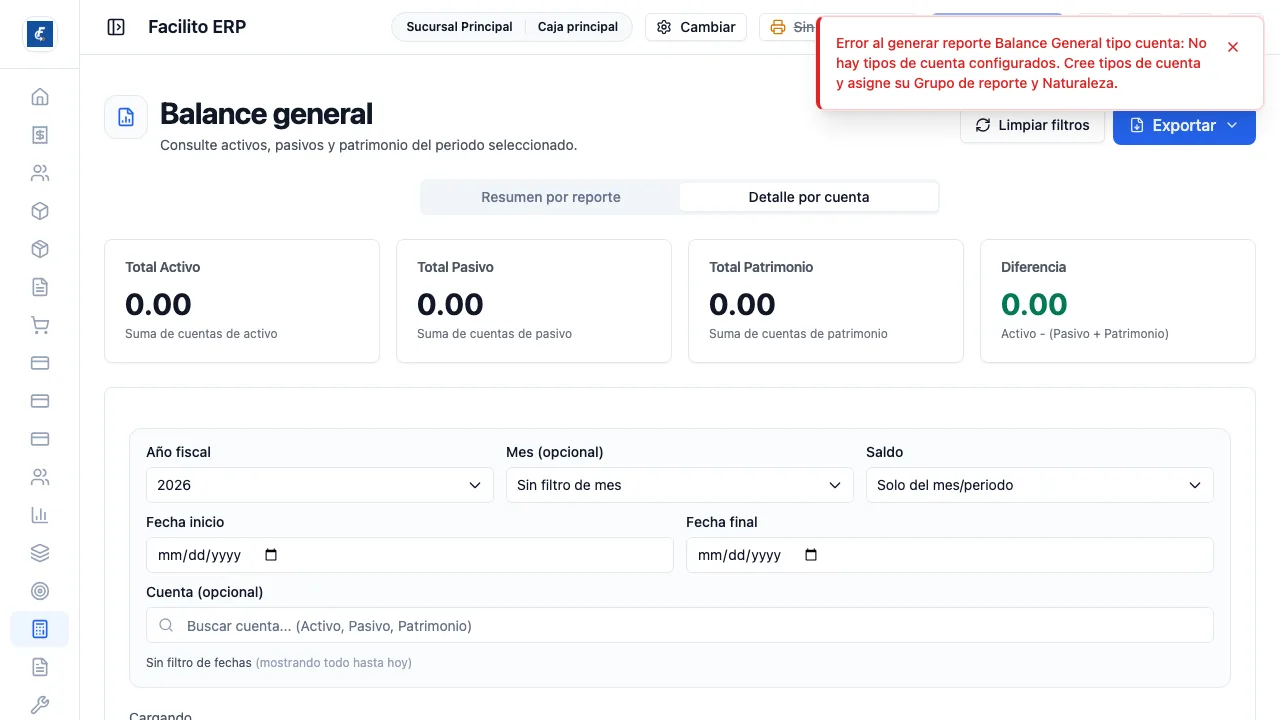Open the Mes (opcional) dropdown
This screenshot has height=720, width=1280.
pyautogui.click(x=680, y=485)
